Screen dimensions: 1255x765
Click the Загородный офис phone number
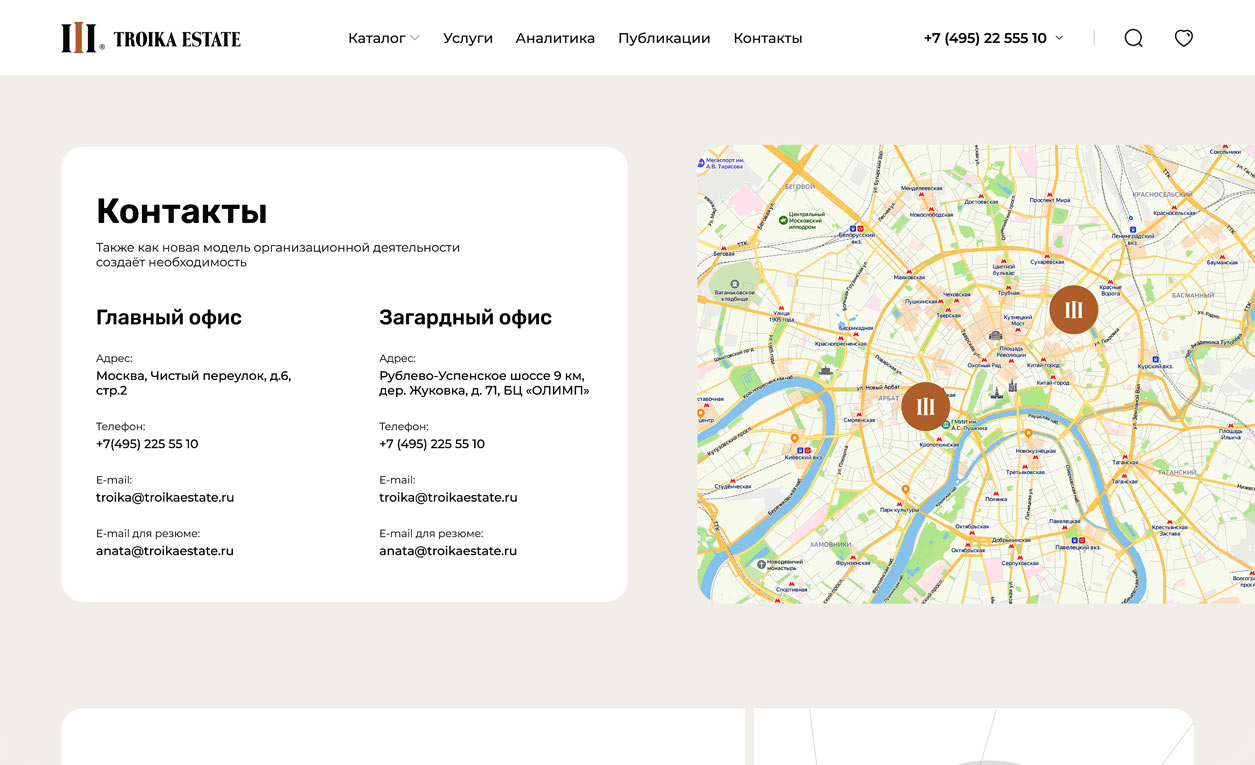click(x=432, y=444)
